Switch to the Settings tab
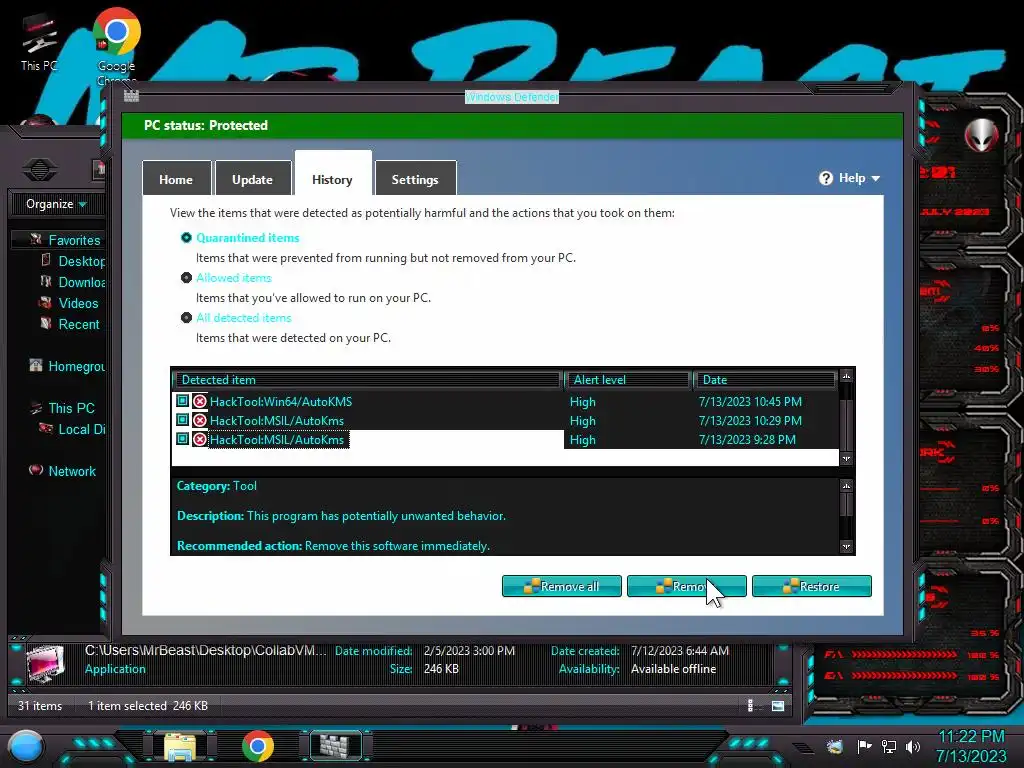This screenshot has width=1024, height=768. click(415, 179)
